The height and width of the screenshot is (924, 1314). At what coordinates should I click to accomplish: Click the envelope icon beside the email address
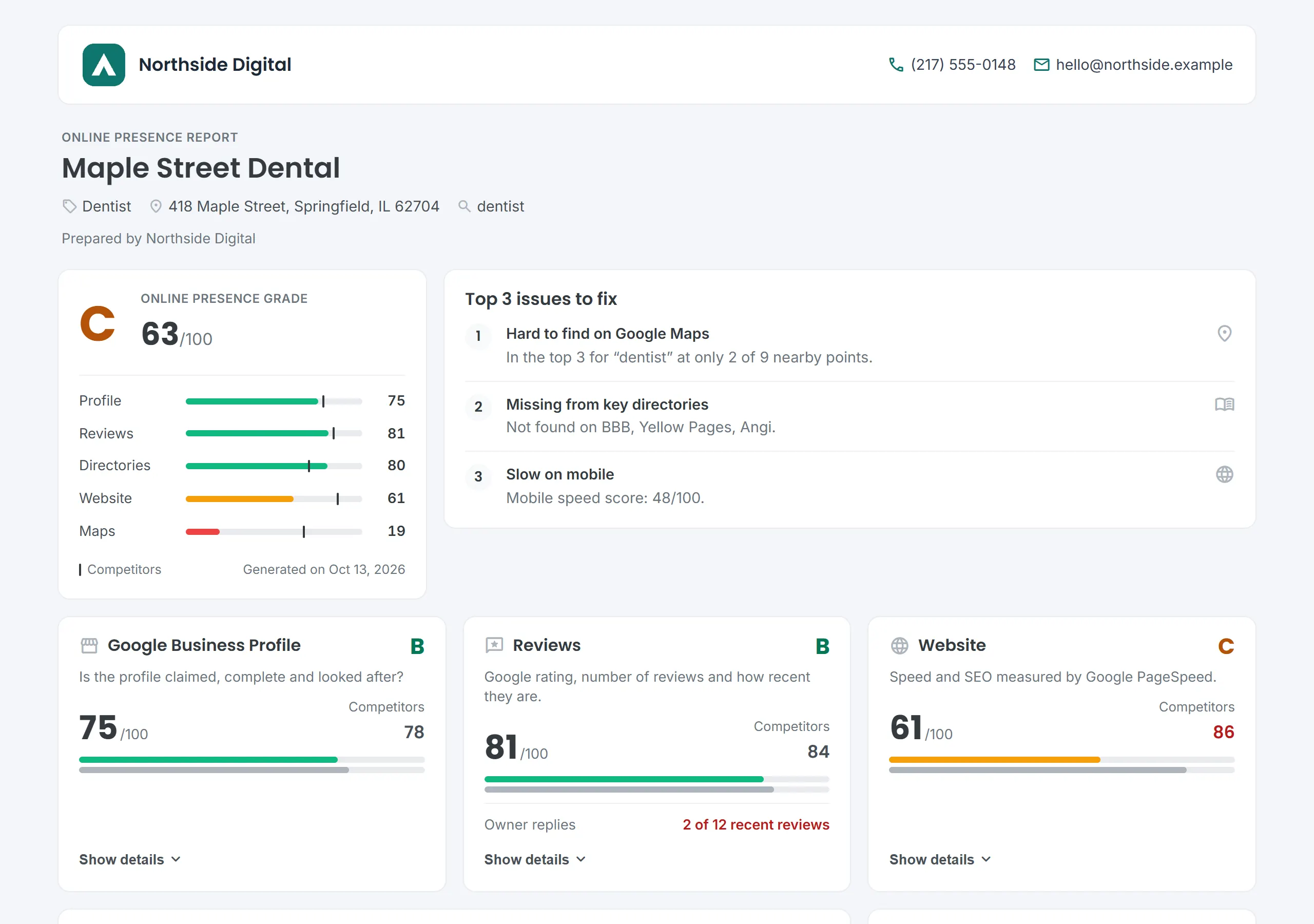(x=1041, y=65)
